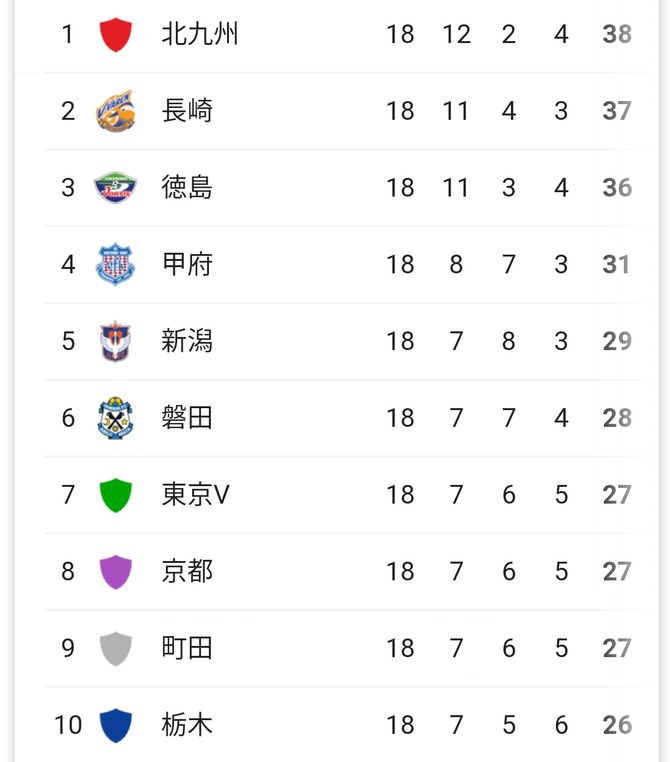The height and width of the screenshot is (762, 670).
Task: Click the 甲府 blue crest emblem
Action: 115,264
